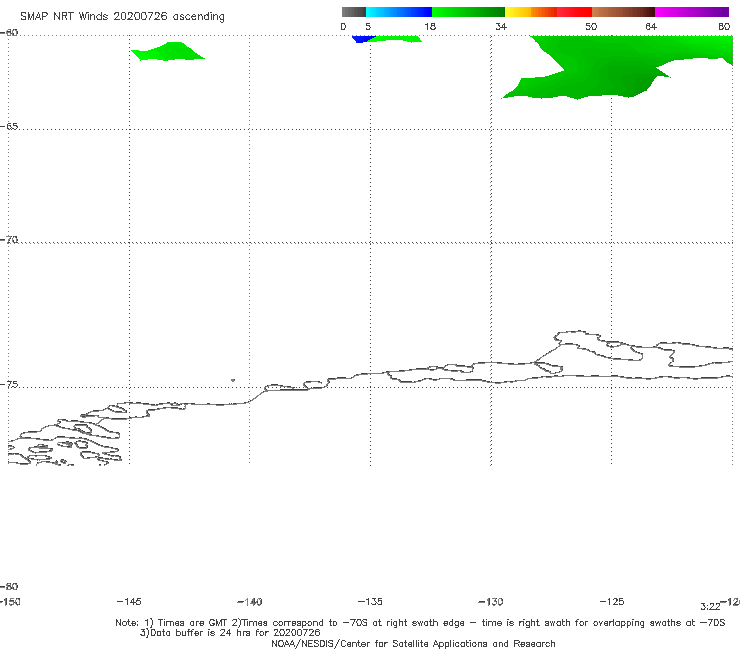Click the color bar label "50"
740x650 pixels.
coord(591,26)
